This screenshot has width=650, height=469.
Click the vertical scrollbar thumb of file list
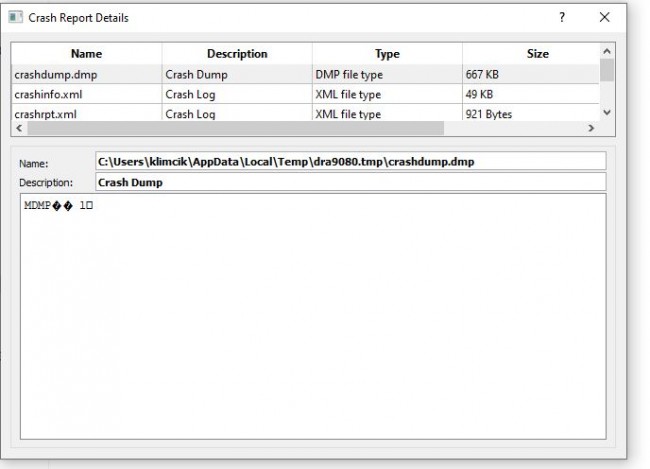coord(607,70)
